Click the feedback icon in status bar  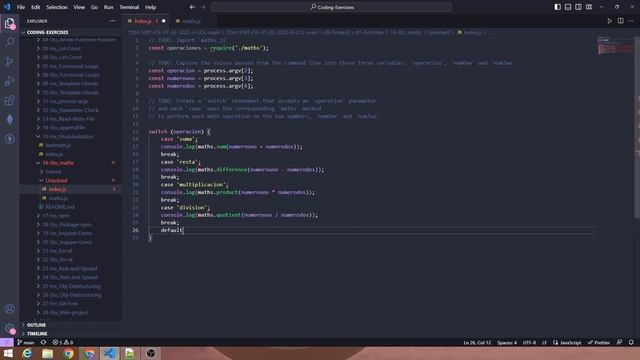click(619, 342)
